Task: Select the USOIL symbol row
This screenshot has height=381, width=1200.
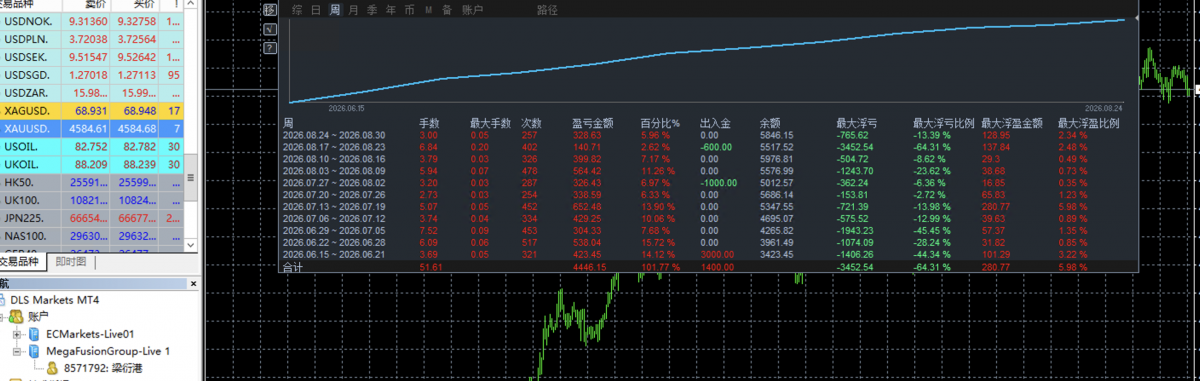Action: click(99, 146)
